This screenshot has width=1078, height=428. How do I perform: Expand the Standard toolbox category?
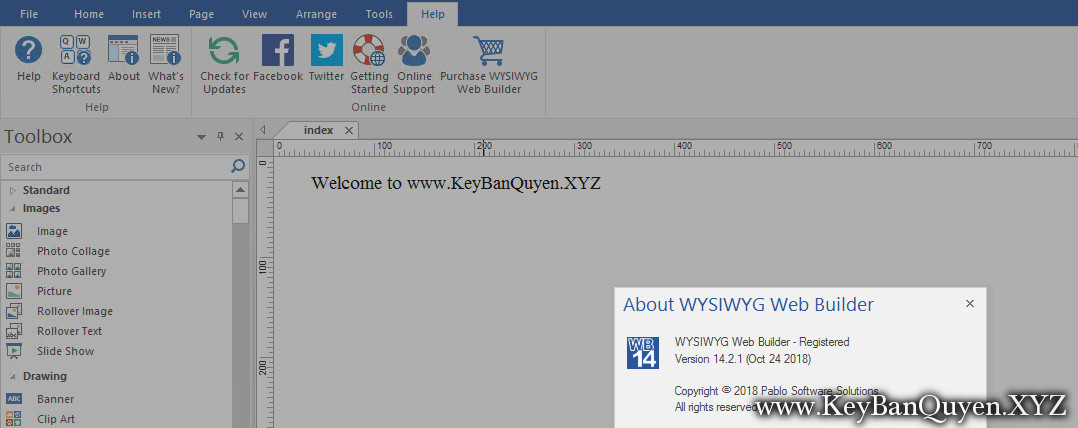[x=13, y=190]
